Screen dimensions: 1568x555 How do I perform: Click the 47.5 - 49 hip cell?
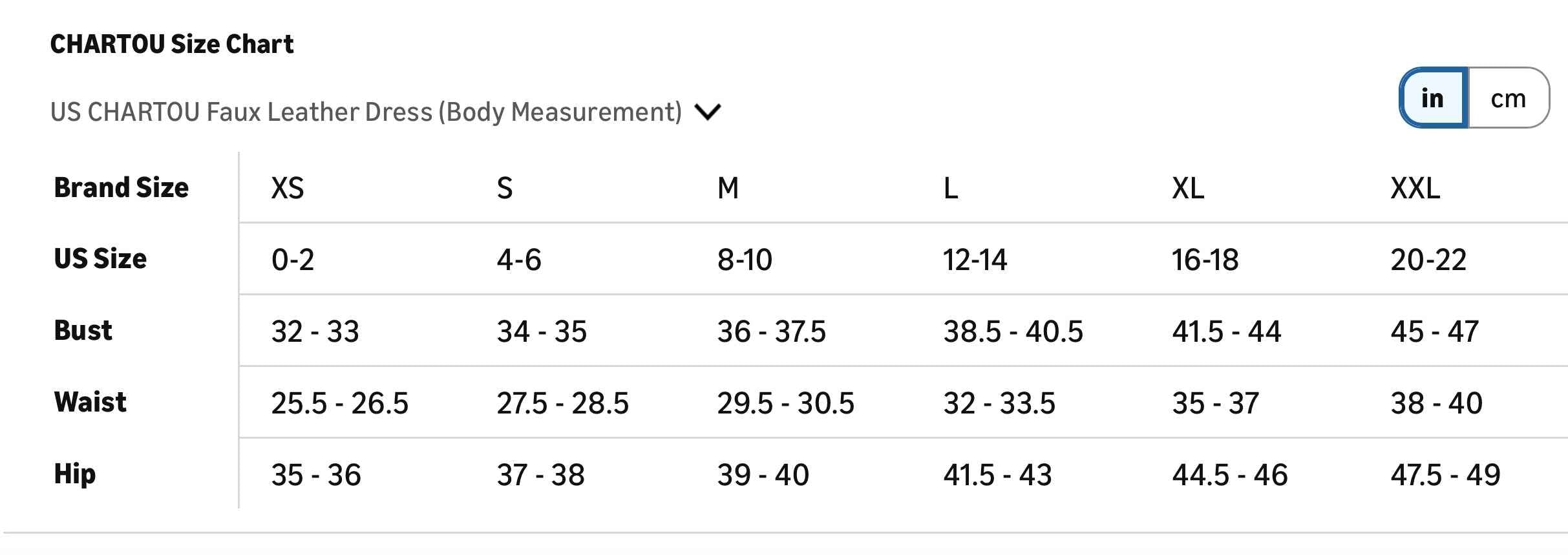(1445, 475)
